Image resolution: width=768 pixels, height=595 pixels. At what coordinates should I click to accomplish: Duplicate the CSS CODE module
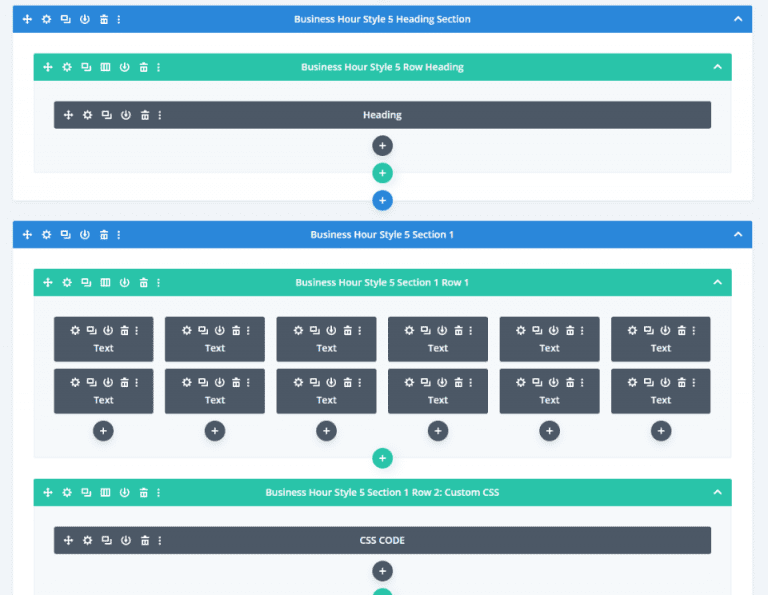106,541
